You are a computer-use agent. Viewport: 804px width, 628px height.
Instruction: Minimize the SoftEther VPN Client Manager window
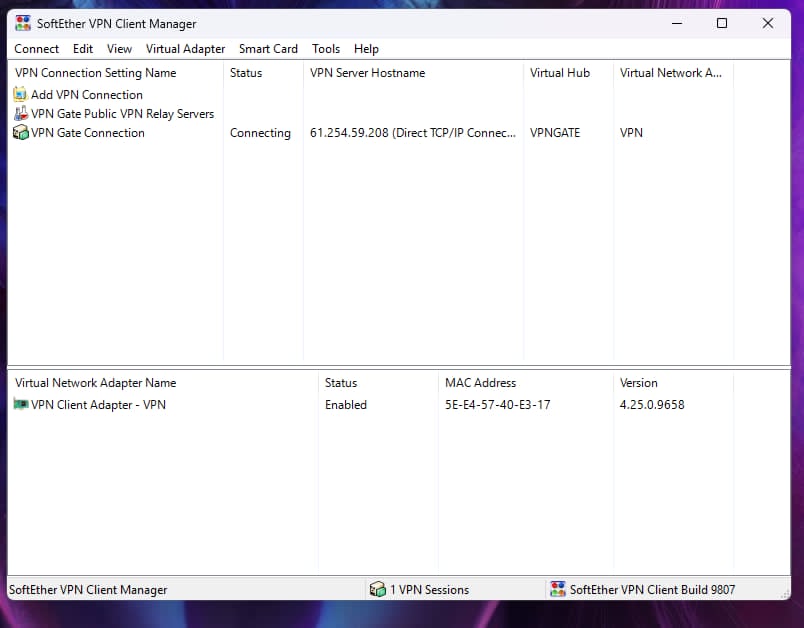pyautogui.click(x=677, y=23)
